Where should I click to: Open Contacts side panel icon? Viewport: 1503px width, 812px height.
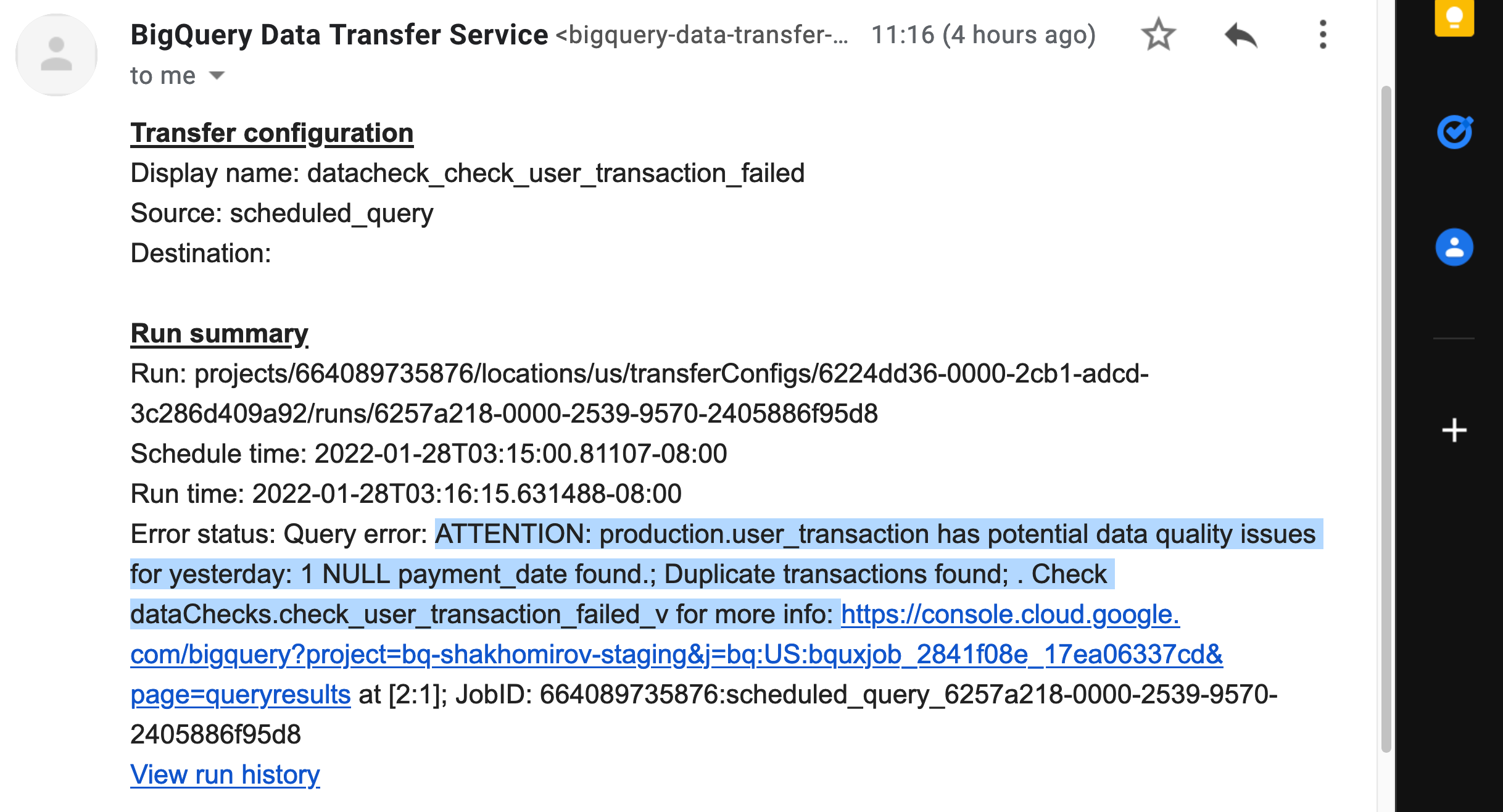click(x=1454, y=247)
